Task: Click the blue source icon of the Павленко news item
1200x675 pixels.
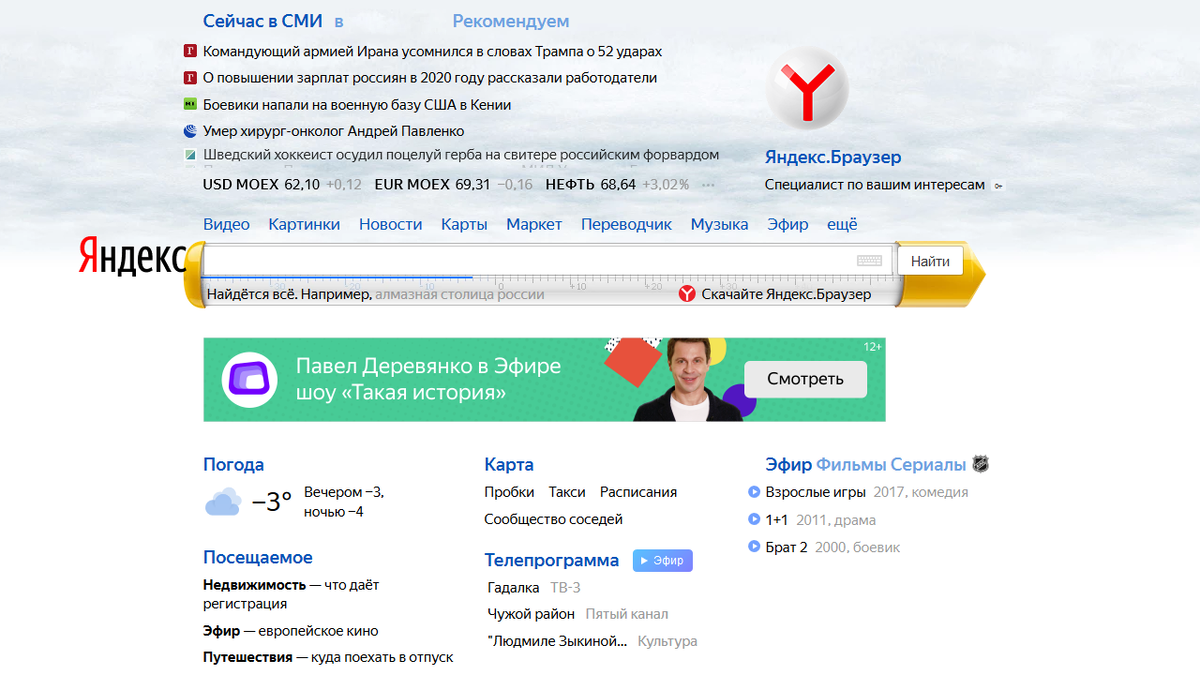Action: [190, 131]
